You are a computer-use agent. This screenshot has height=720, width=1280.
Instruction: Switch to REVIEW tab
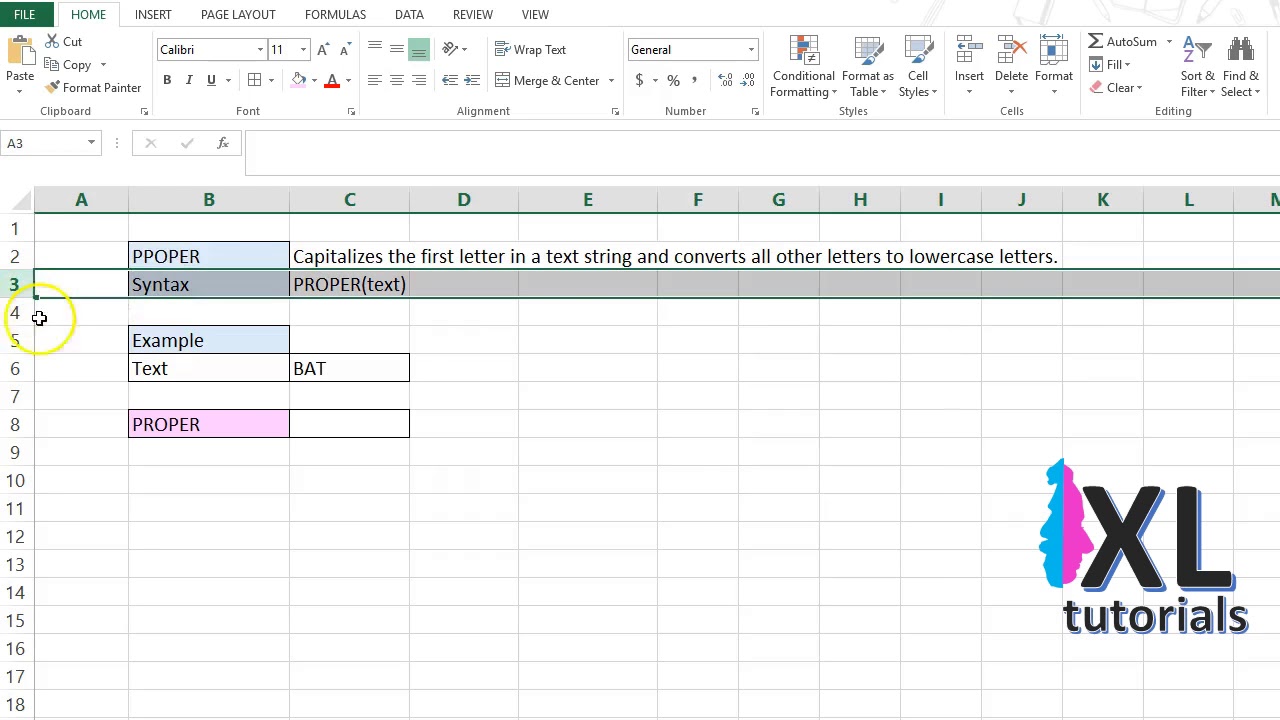point(472,15)
